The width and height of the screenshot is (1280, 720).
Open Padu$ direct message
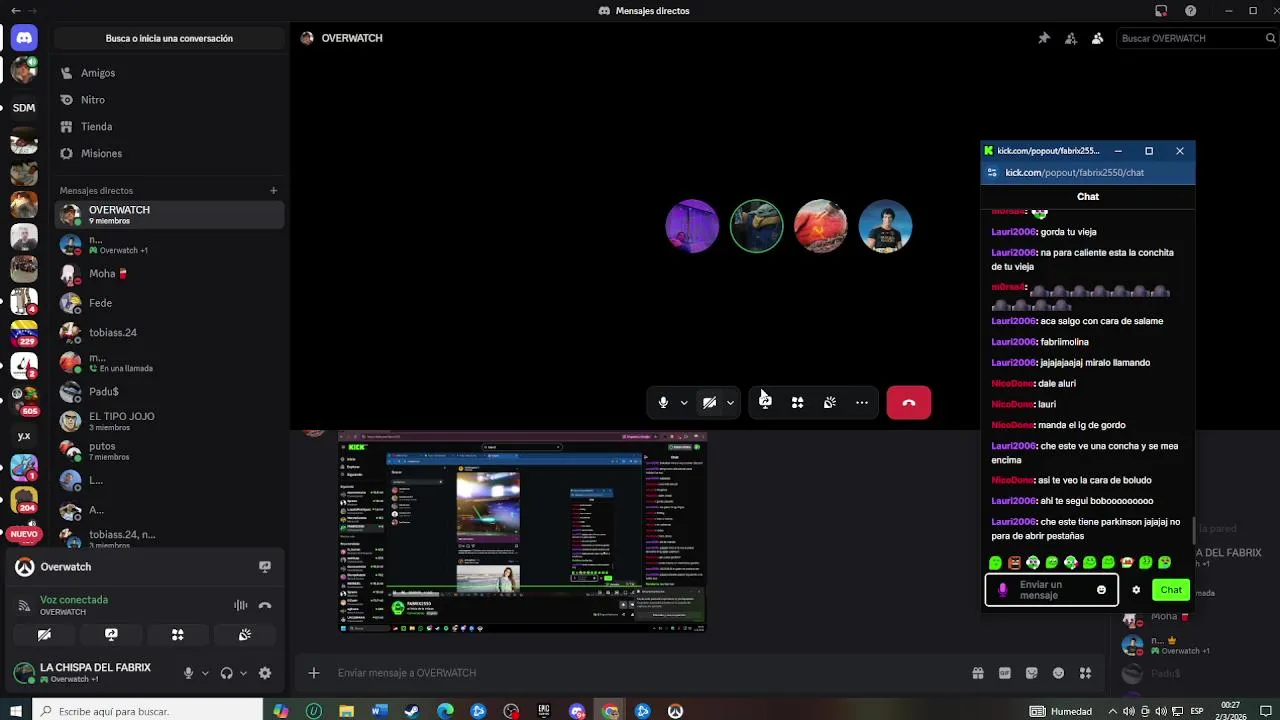point(169,391)
